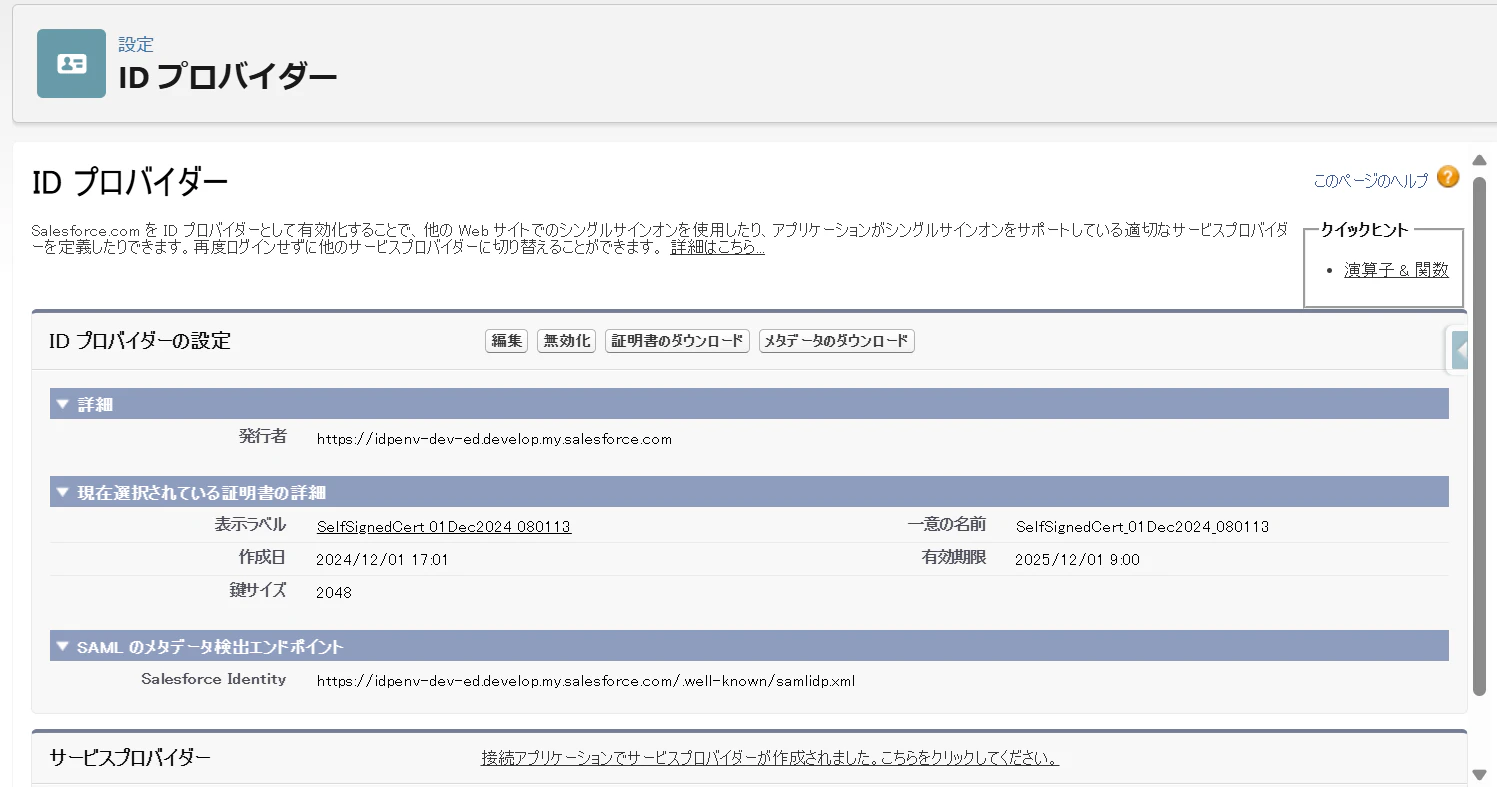1497x787 pixels.
Task: Open the SelfSignedCert 01Dec2024 080113 certificate link
Action: click(444, 526)
